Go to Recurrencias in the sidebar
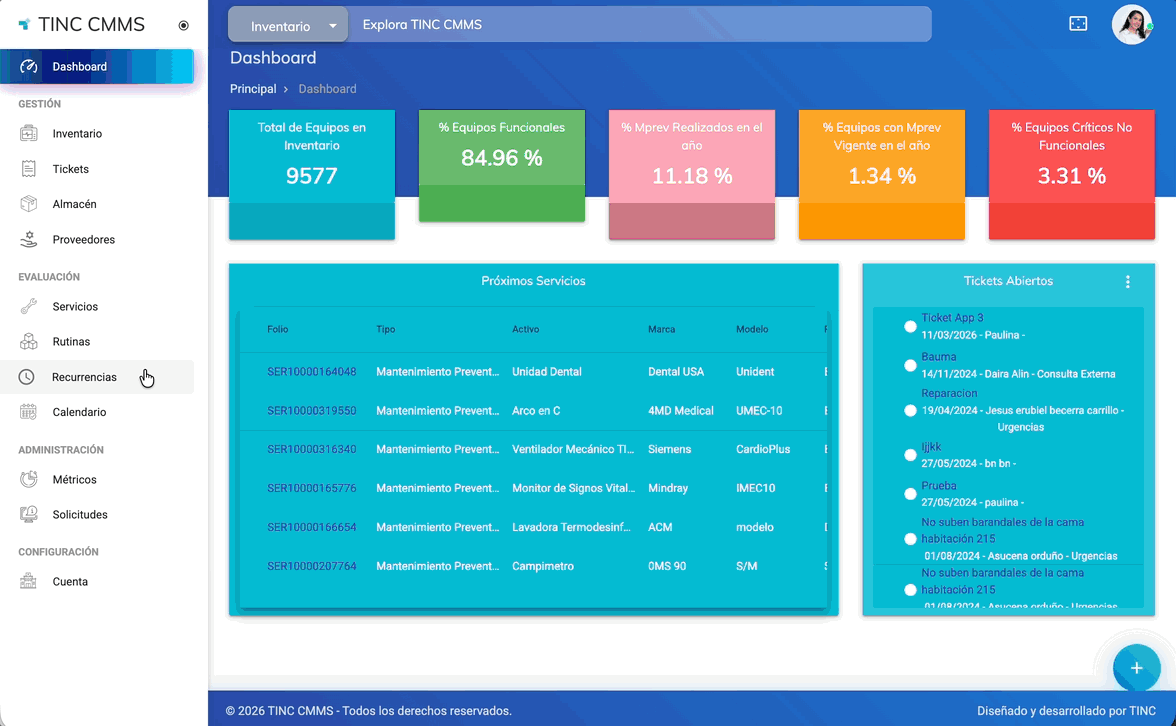This screenshot has width=1176, height=726. (x=84, y=377)
